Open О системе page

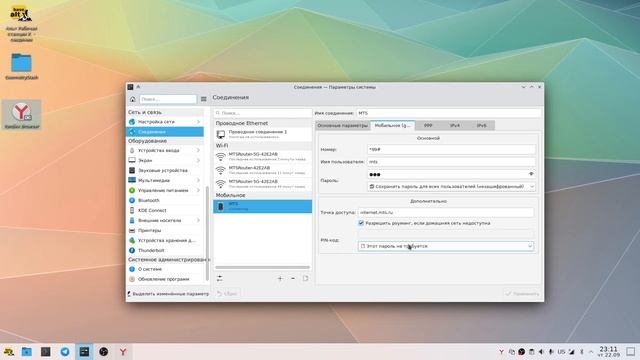tap(165, 269)
